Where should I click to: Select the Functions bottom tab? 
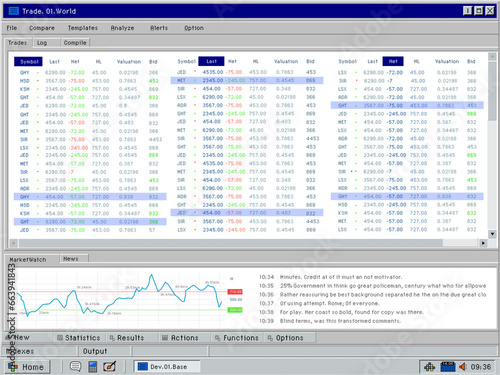tap(237, 338)
